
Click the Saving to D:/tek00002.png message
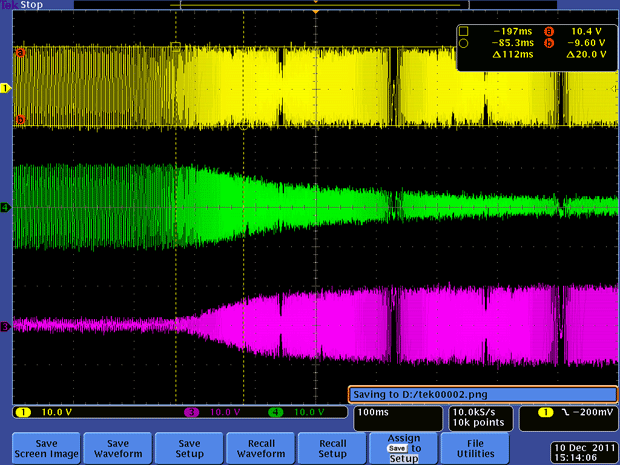pyautogui.click(x=483, y=395)
